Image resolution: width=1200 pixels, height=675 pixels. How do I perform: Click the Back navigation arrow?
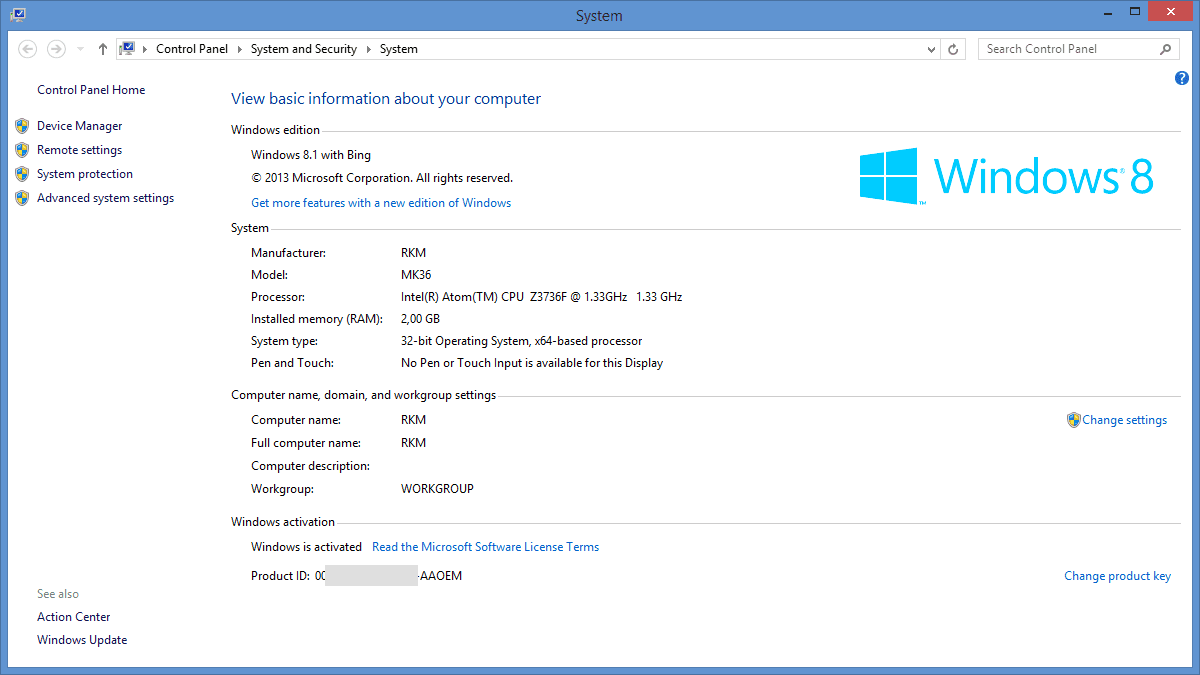point(28,49)
